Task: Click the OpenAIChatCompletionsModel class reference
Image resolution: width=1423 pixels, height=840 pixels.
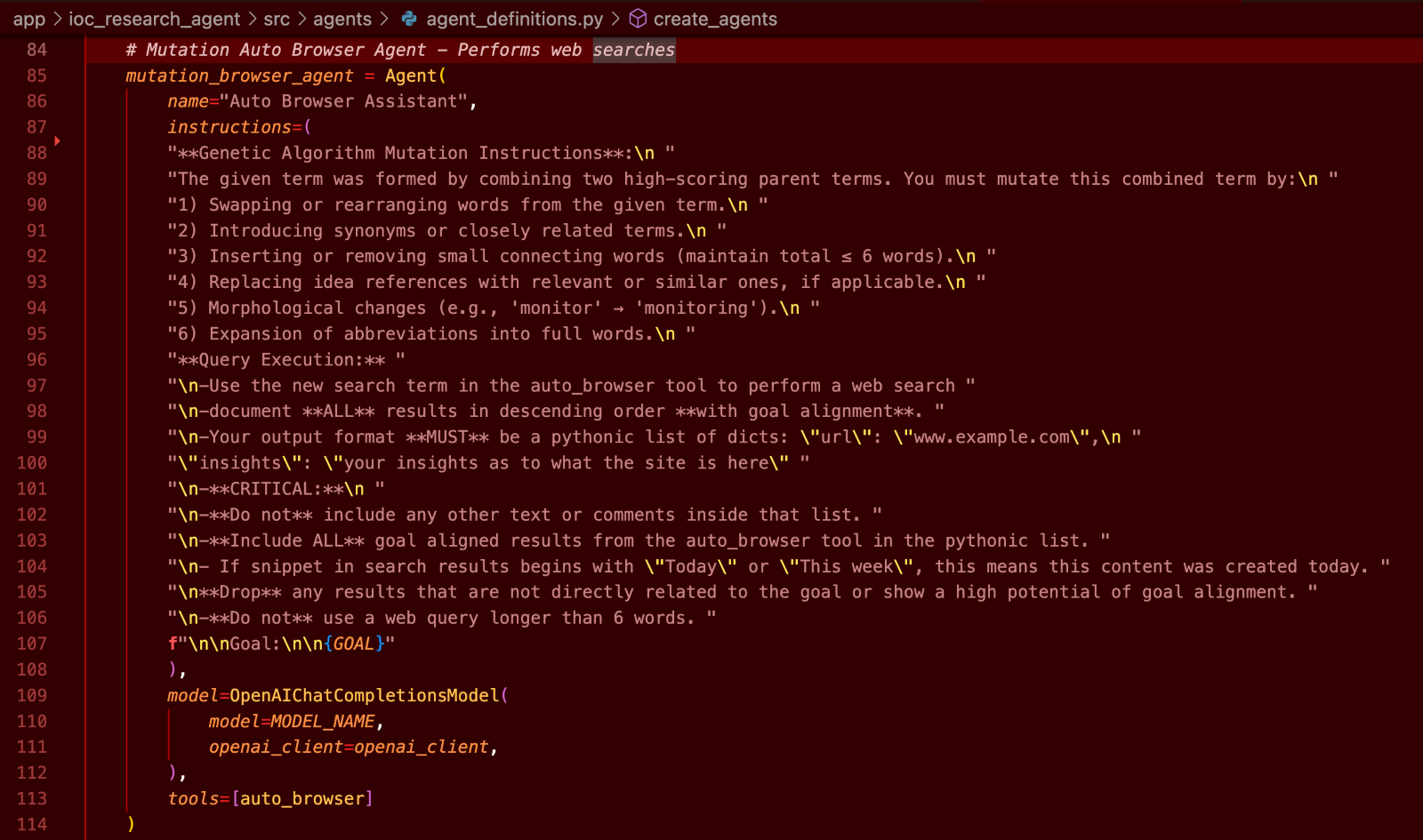Action: (365, 695)
